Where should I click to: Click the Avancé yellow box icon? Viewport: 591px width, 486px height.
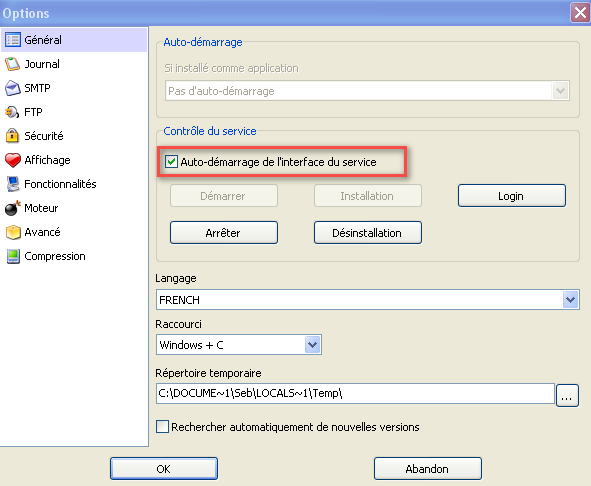13,232
